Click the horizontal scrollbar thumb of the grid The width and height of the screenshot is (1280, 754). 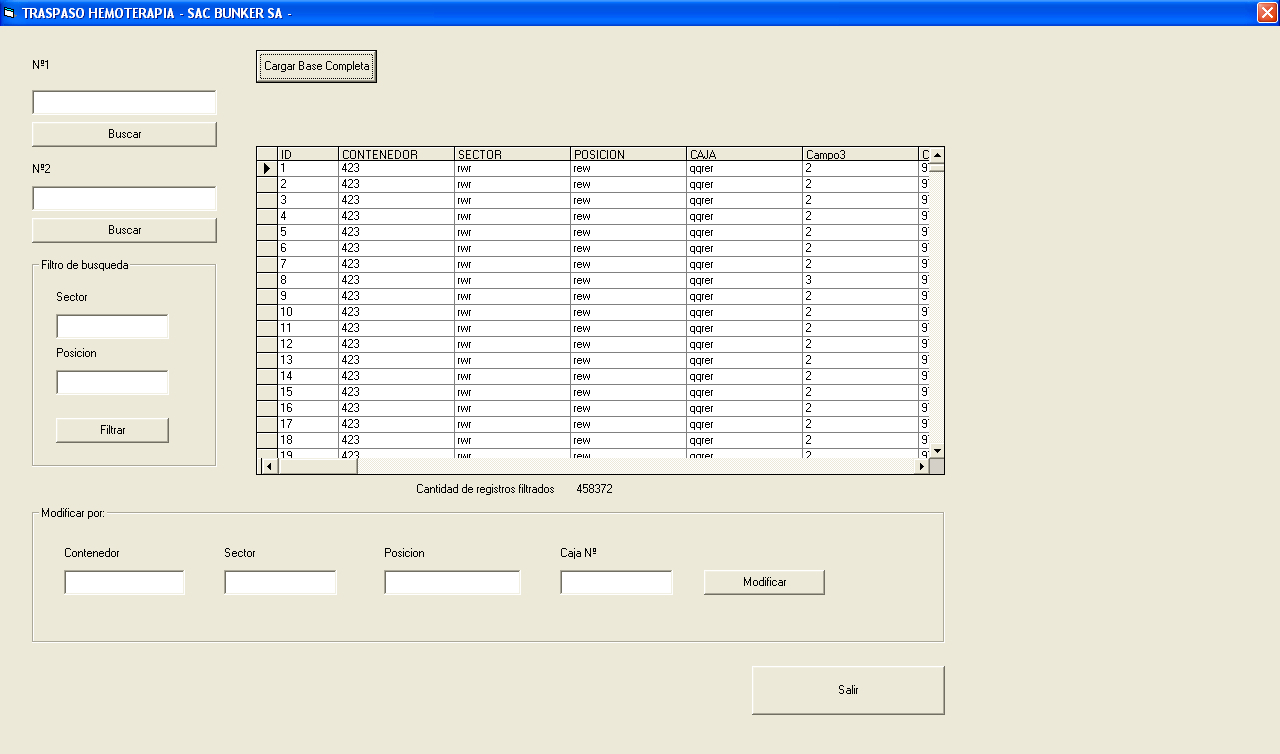(x=318, y=466)
